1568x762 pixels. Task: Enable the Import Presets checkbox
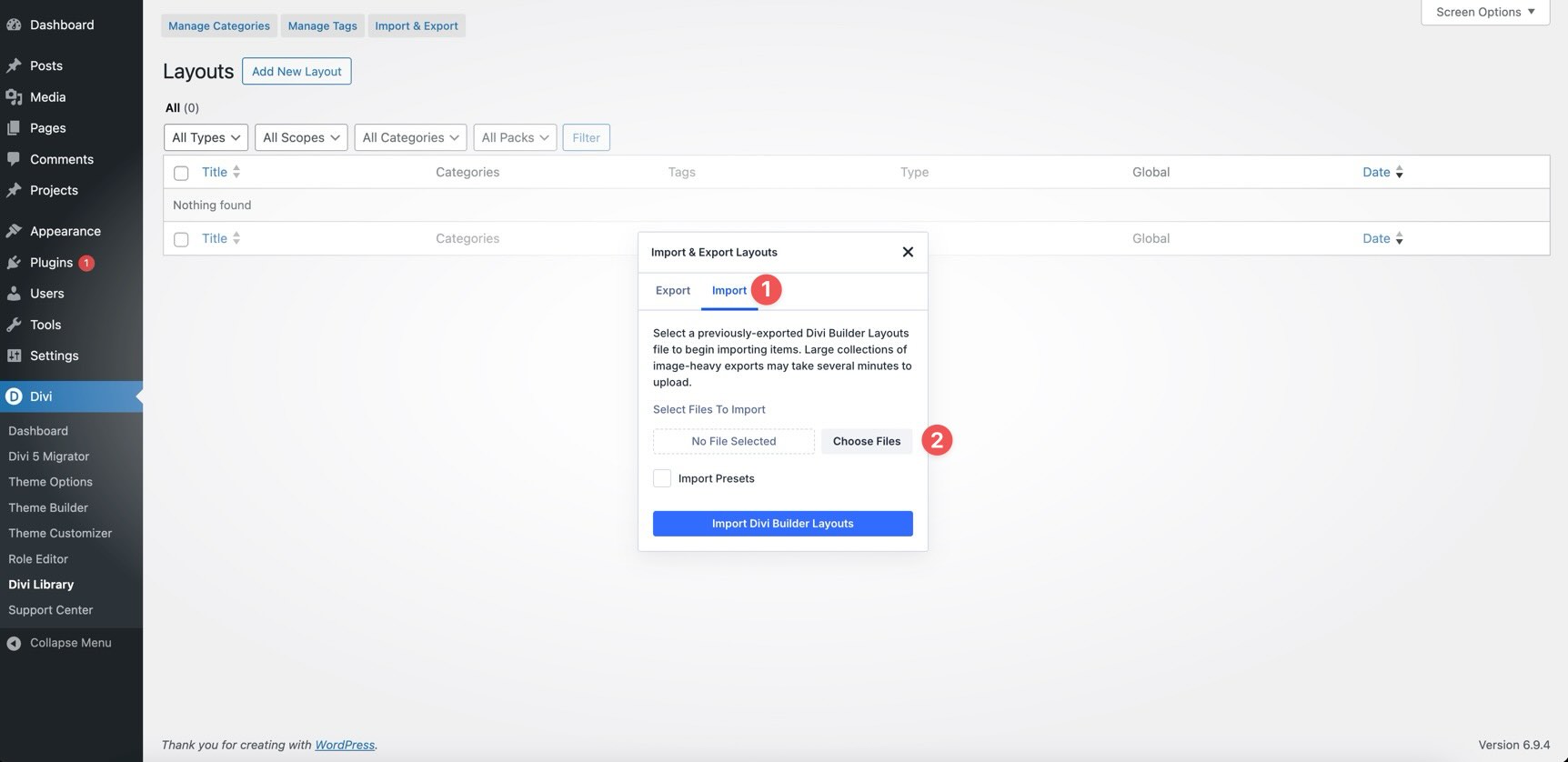[662, 478]
